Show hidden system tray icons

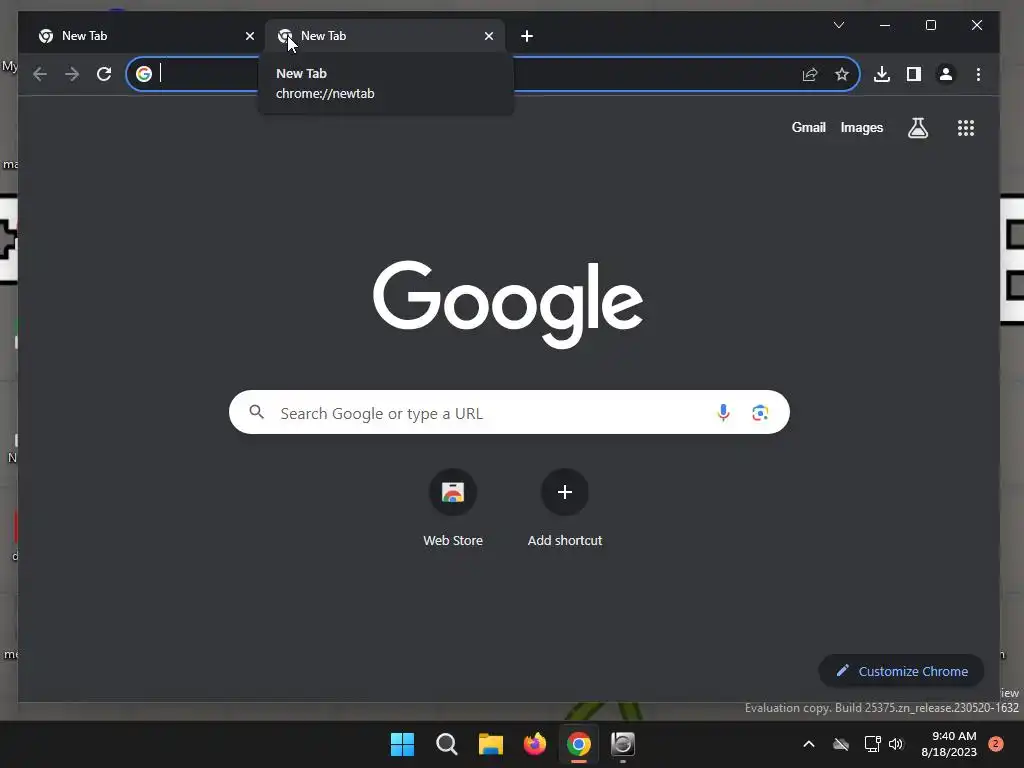[808, 744]
